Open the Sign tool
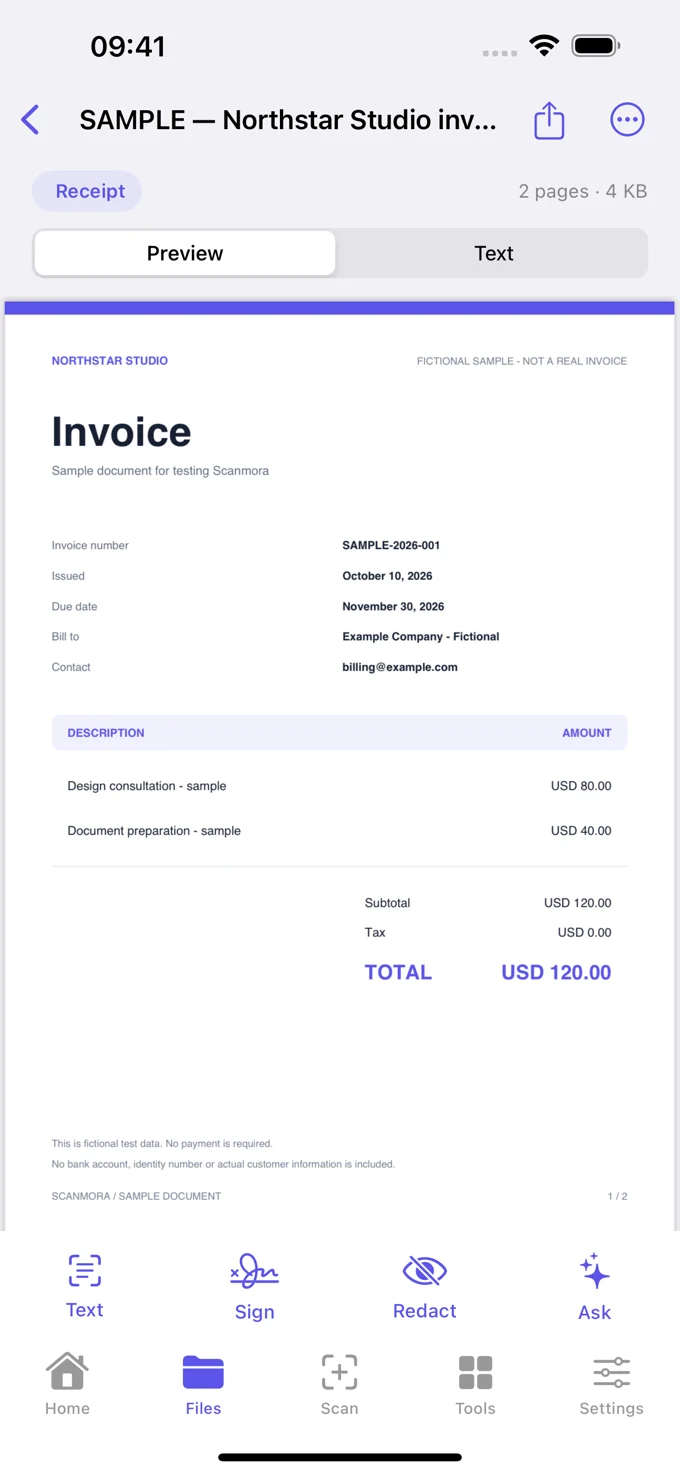This screenshot has width=680, height=1474. tap(254, 1287)
